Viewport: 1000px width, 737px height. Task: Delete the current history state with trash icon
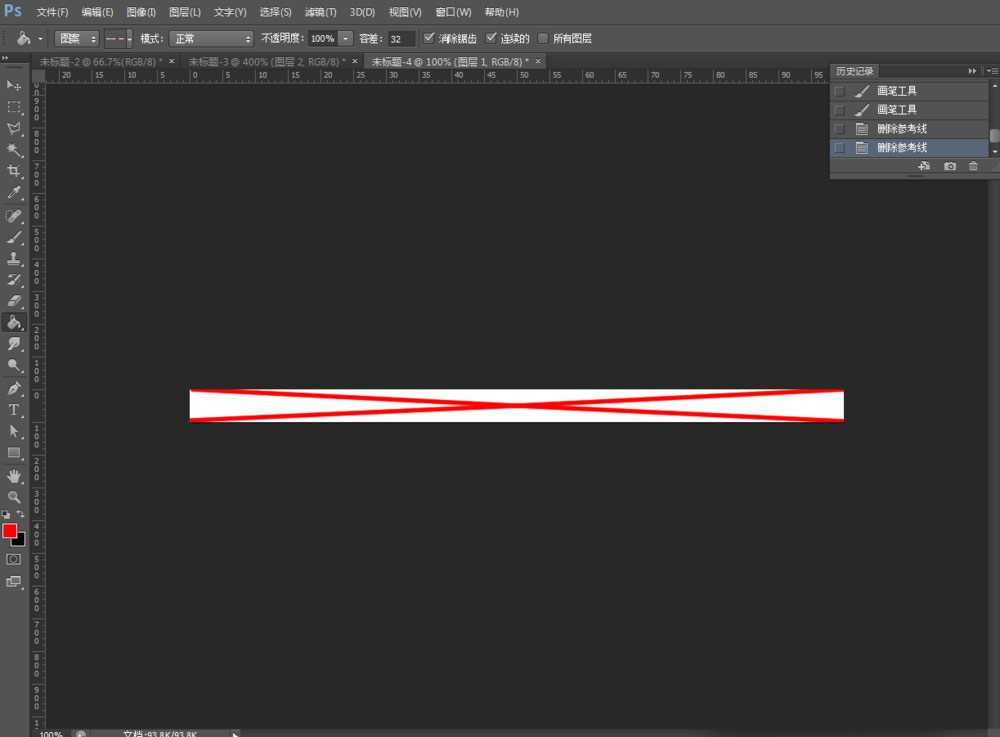(x=973, y=166)
